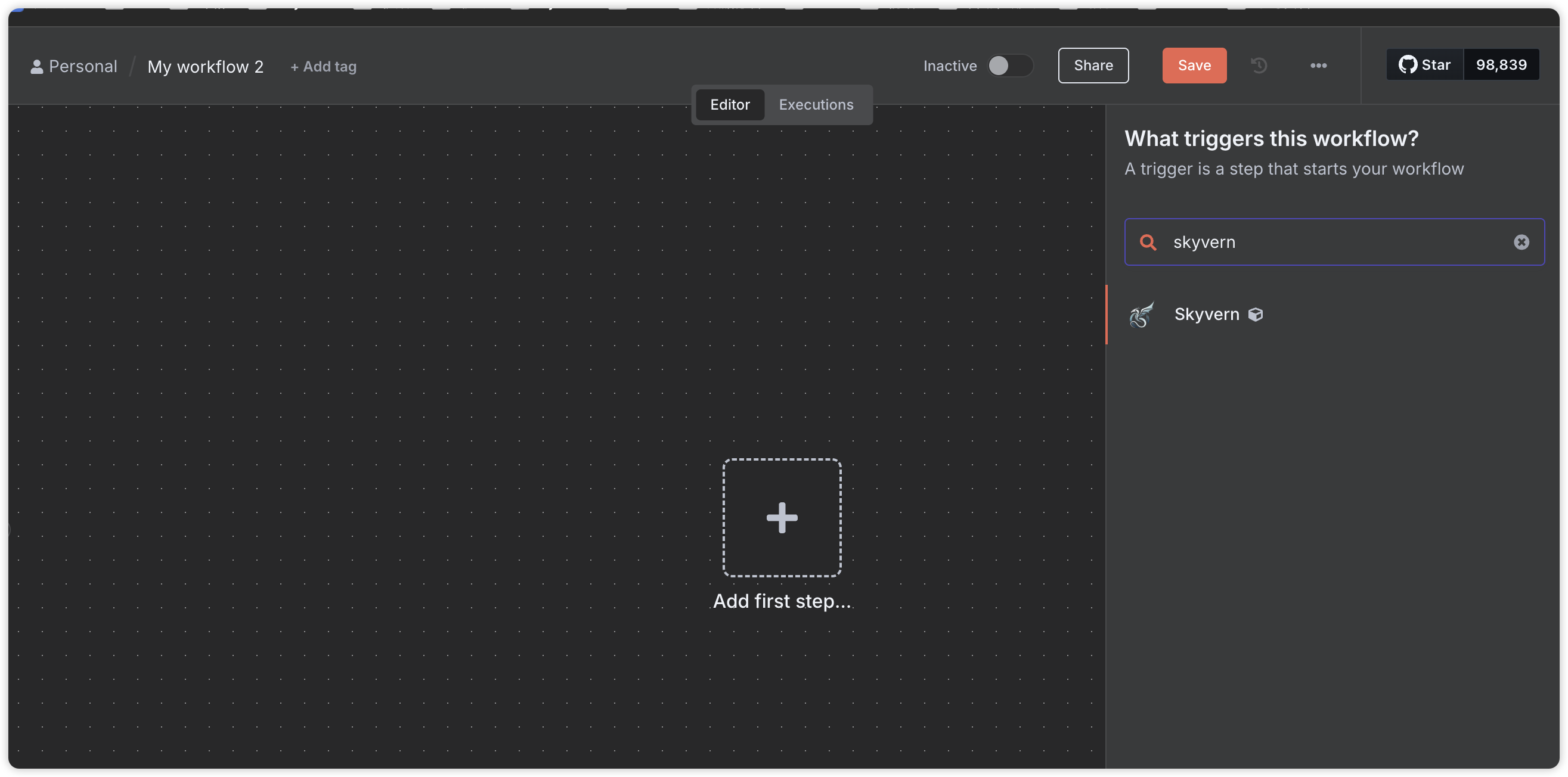This screenshot has height=777, width=1568.
Task: Click the magnifier icon in search box
Action: (1148, 242)
